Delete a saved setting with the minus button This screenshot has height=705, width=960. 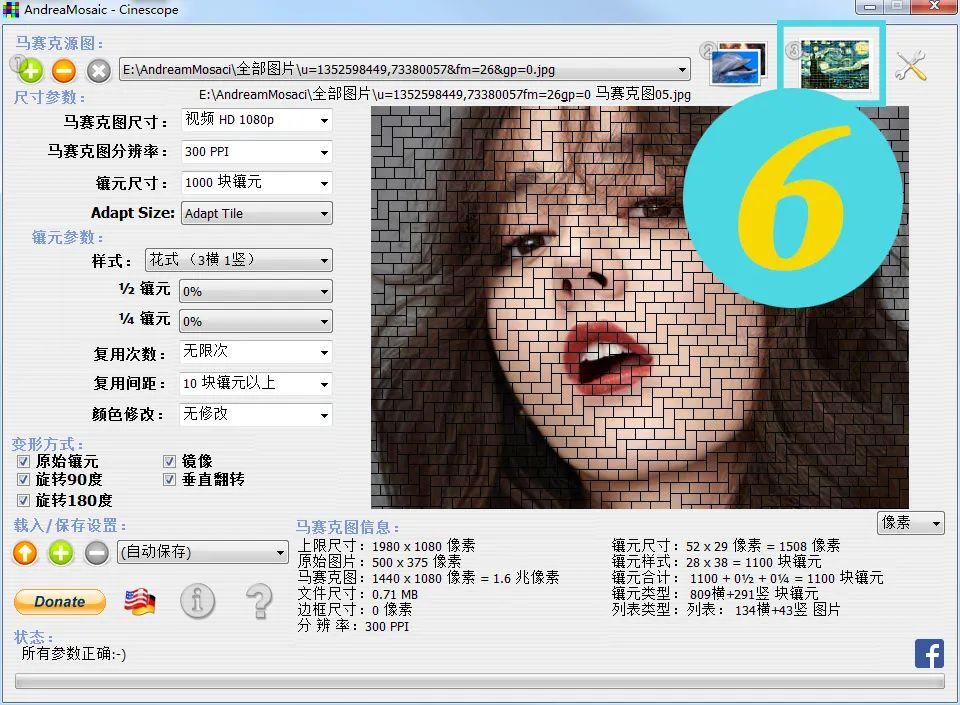click(x=96, y=552)
